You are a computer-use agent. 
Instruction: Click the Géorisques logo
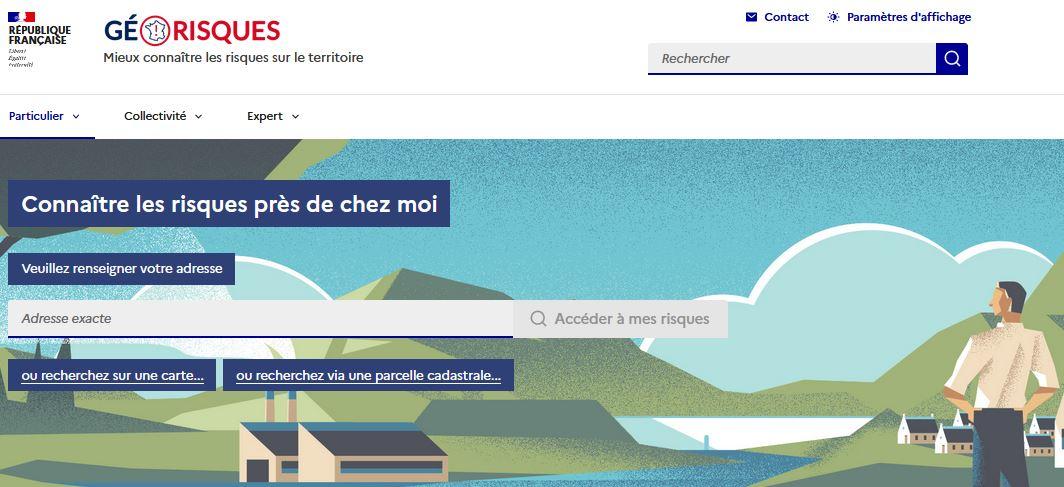pos(192,31)
